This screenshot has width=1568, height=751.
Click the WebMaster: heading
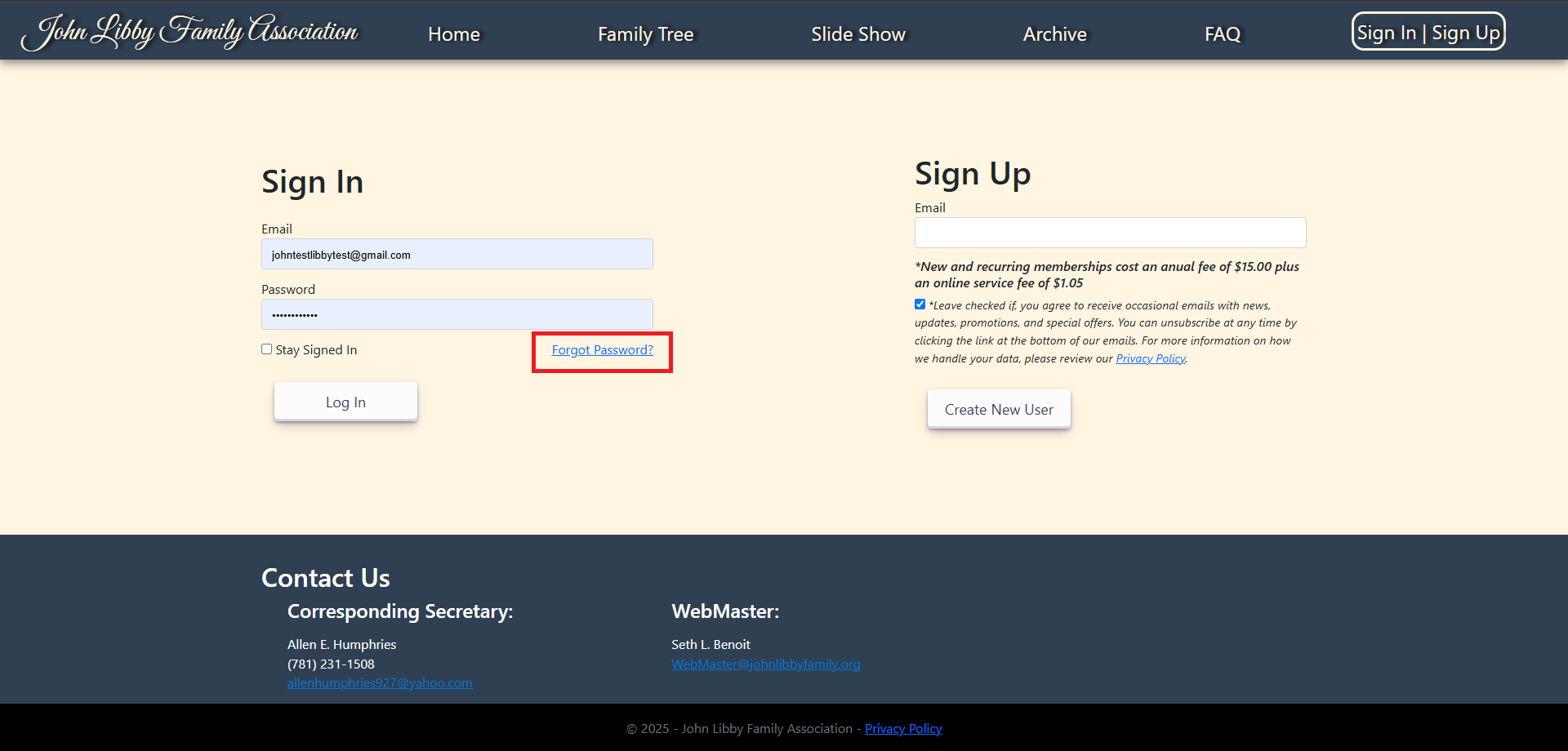tap(725, 611)
